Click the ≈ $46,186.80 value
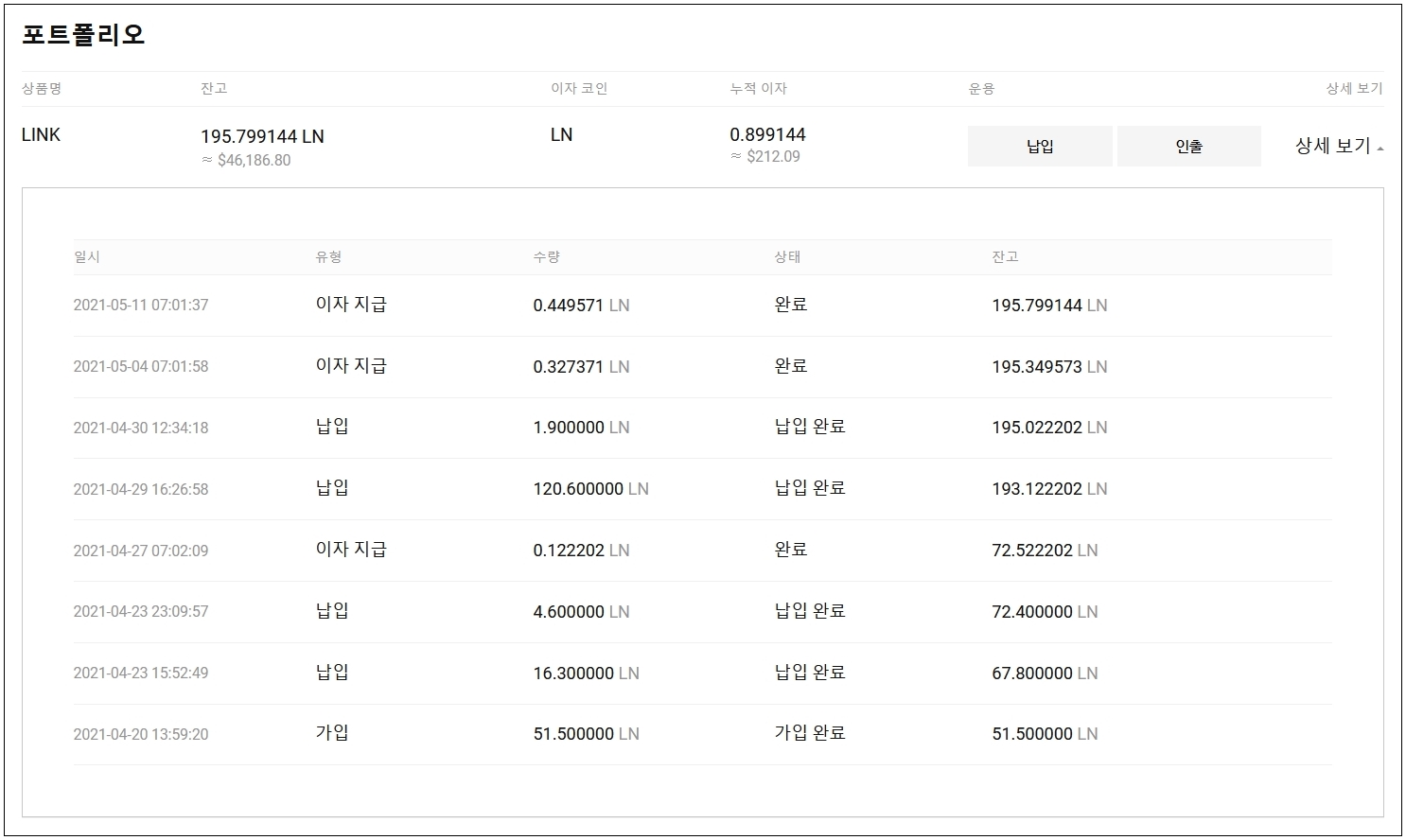 (246, 160)
